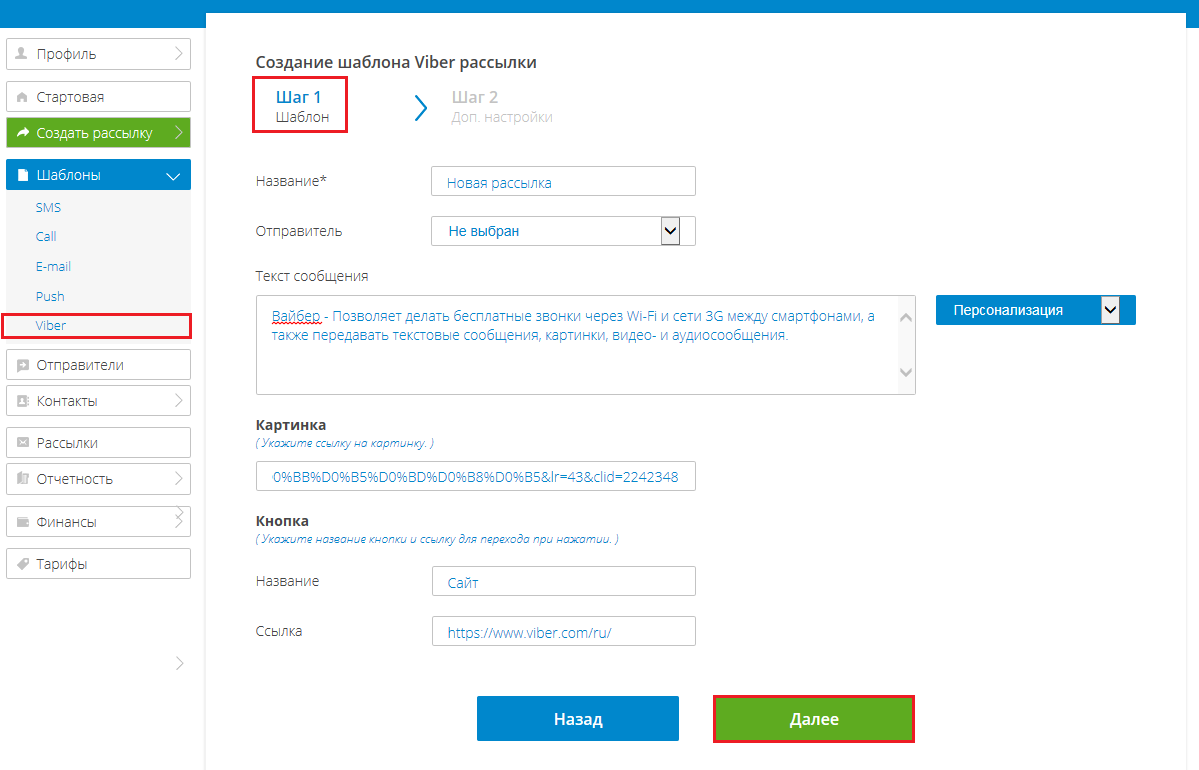
Task: Click the Финансы menu label
Action: [x=67, y=522]
